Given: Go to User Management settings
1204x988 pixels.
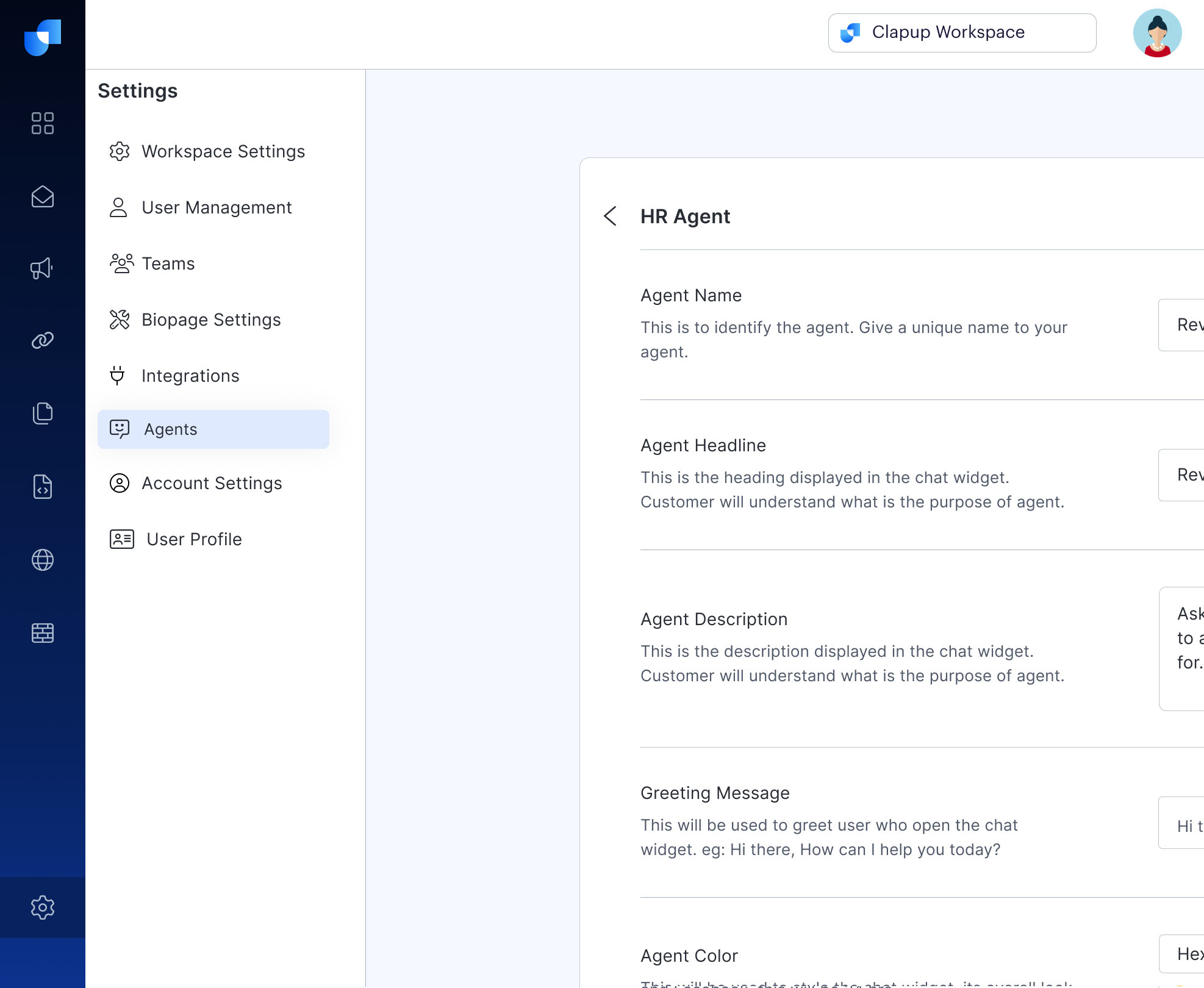Looking at the screenshot, I should [213, 207].
